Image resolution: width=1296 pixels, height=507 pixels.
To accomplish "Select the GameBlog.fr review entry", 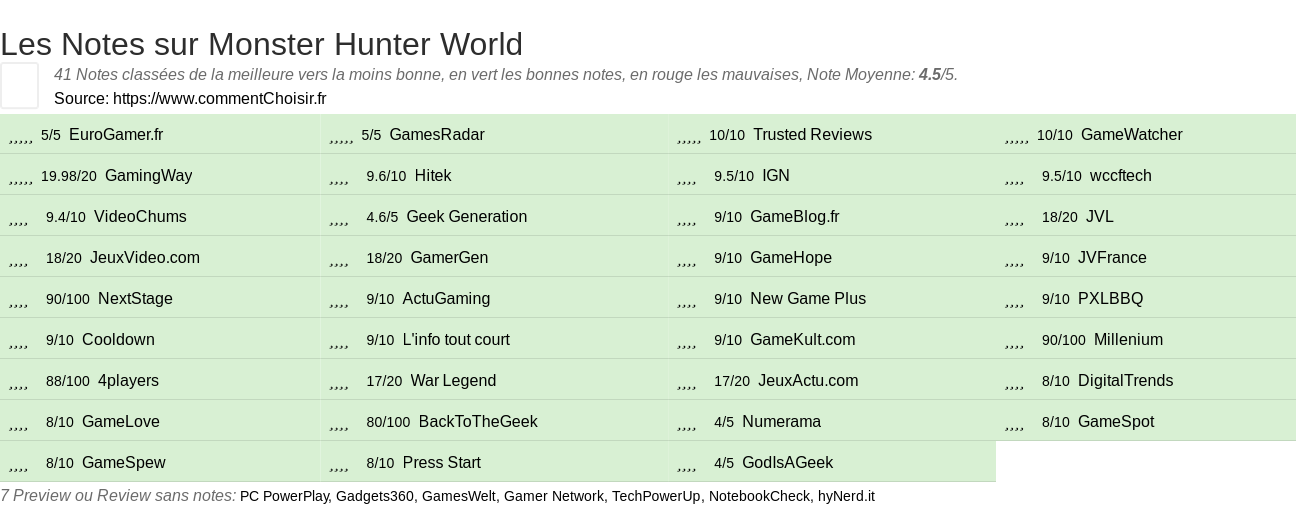I will pos(795,217).
